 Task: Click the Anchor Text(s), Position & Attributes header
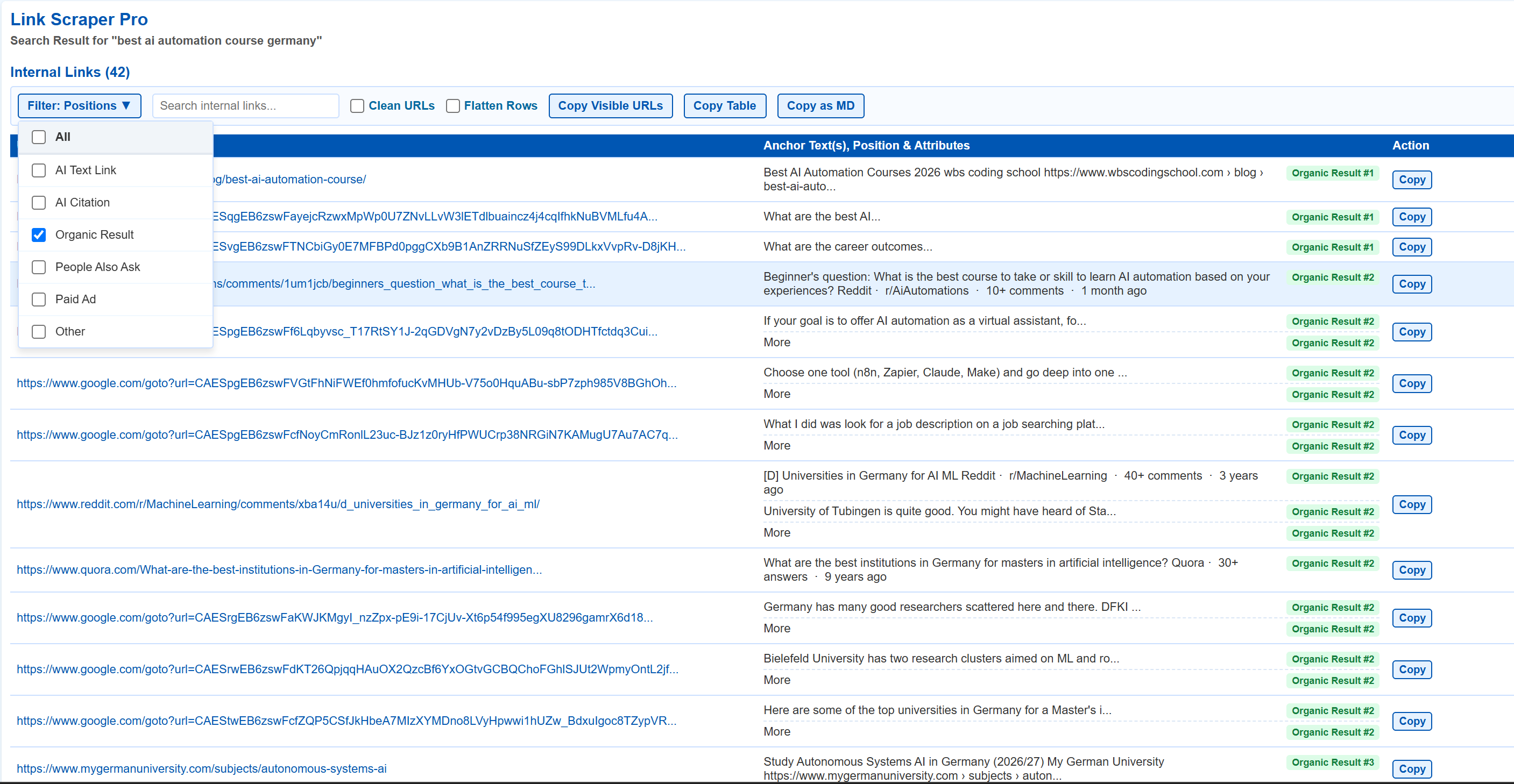(866, 146)
